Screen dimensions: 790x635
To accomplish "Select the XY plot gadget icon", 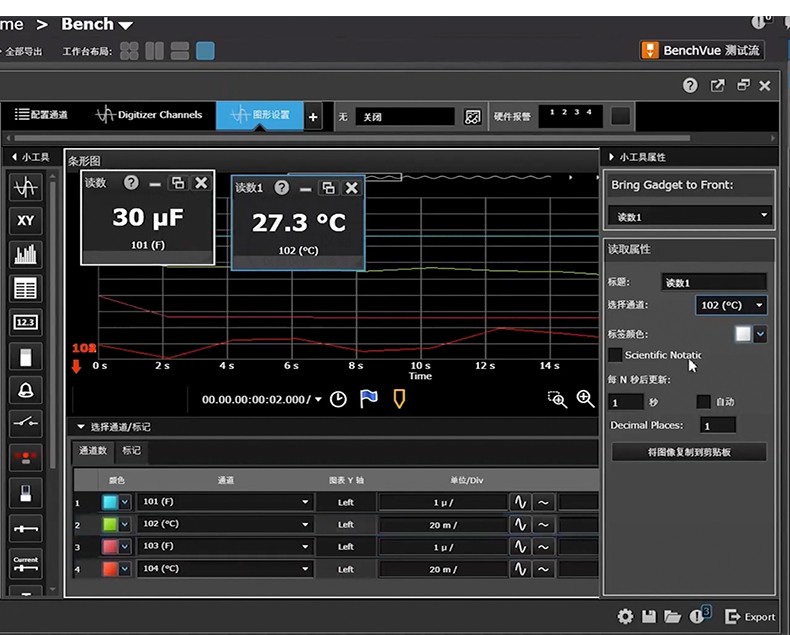I will pos(25,221).
